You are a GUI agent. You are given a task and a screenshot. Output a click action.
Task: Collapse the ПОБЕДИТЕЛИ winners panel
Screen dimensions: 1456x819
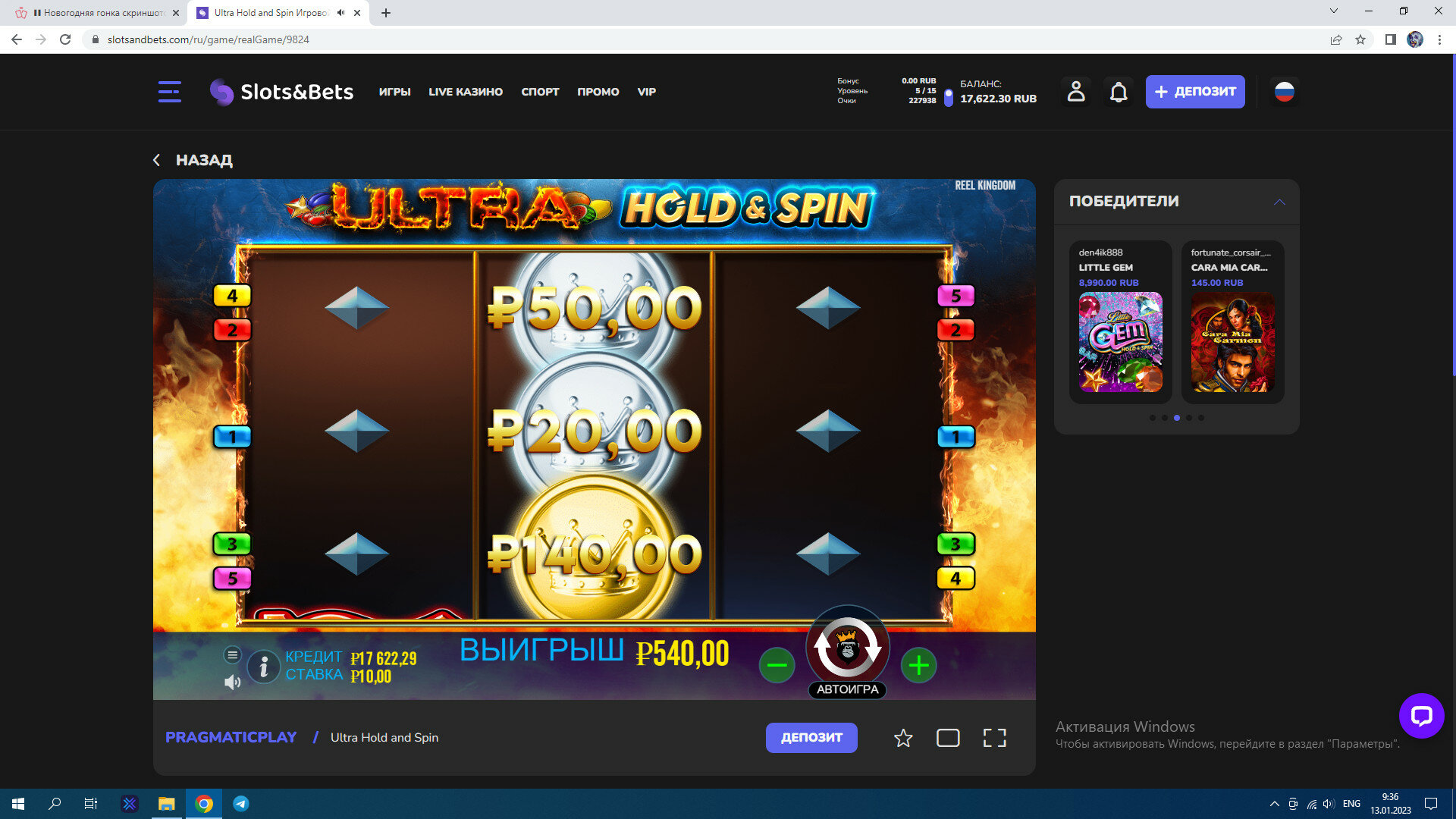(1279, 202)
